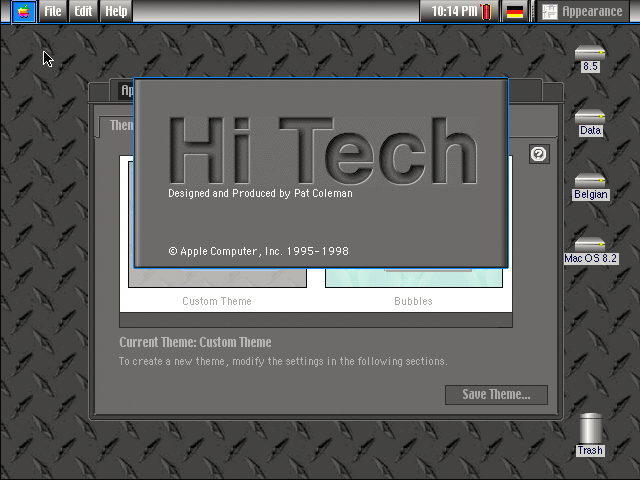Click the 10:14 PM menu bar clock
This screenshot has height=480, width=640.
pos(454,11)
